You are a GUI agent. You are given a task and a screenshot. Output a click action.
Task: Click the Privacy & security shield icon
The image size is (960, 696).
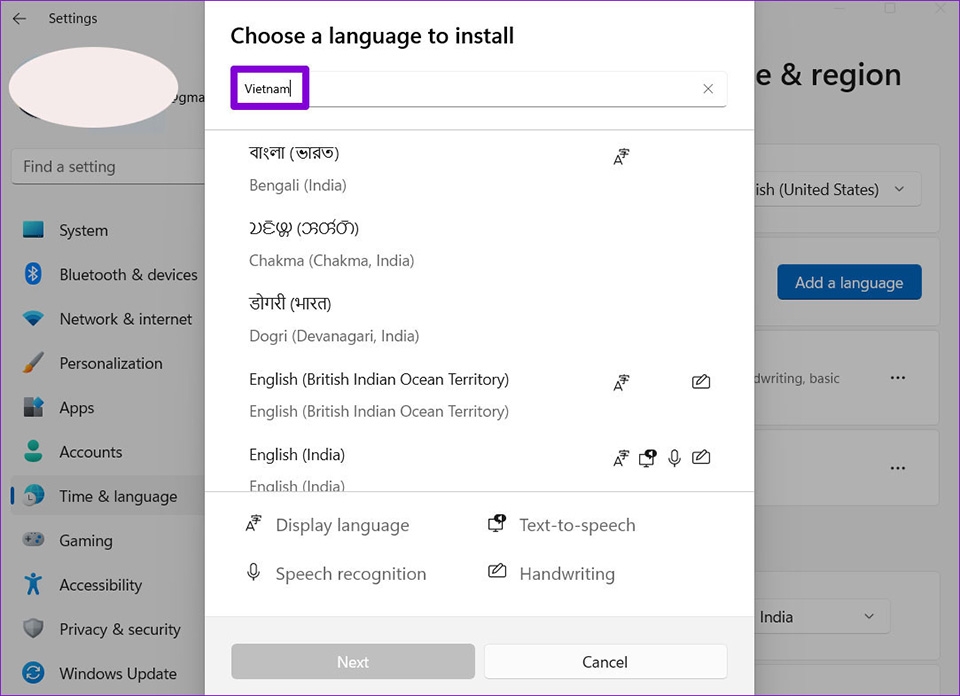(34, 629)
